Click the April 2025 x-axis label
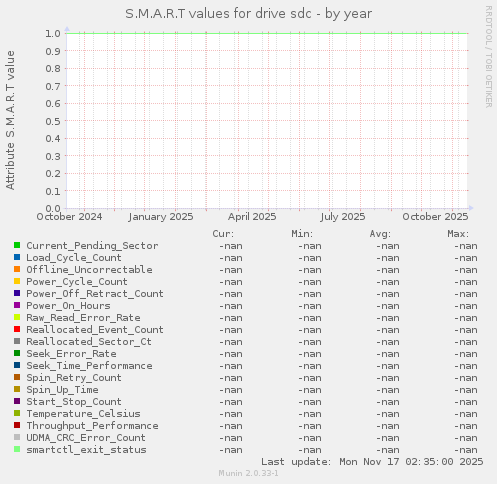The image size is (497, 484). click(x=252, y=217)
